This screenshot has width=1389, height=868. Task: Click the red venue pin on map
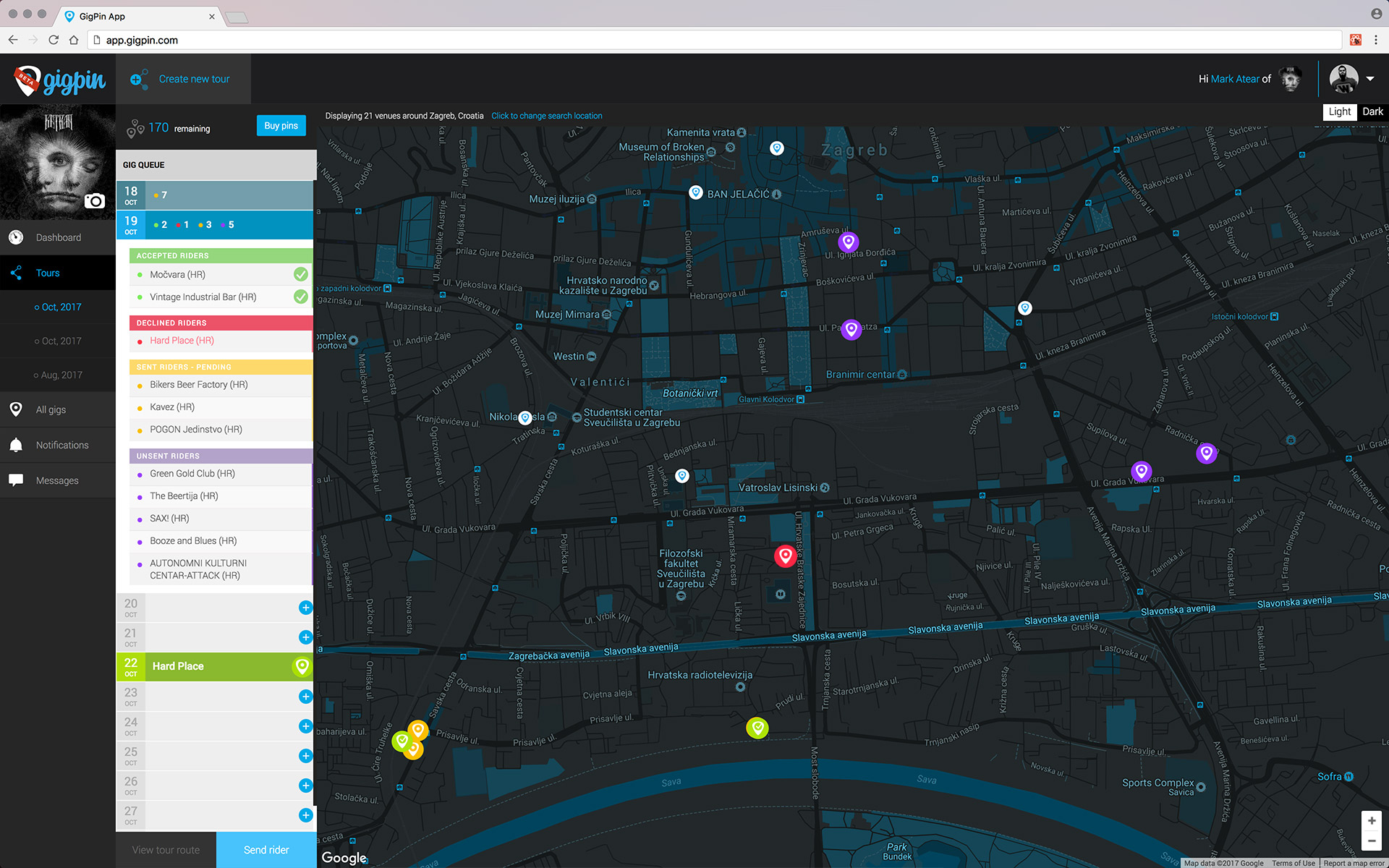(x=785, y=556)
